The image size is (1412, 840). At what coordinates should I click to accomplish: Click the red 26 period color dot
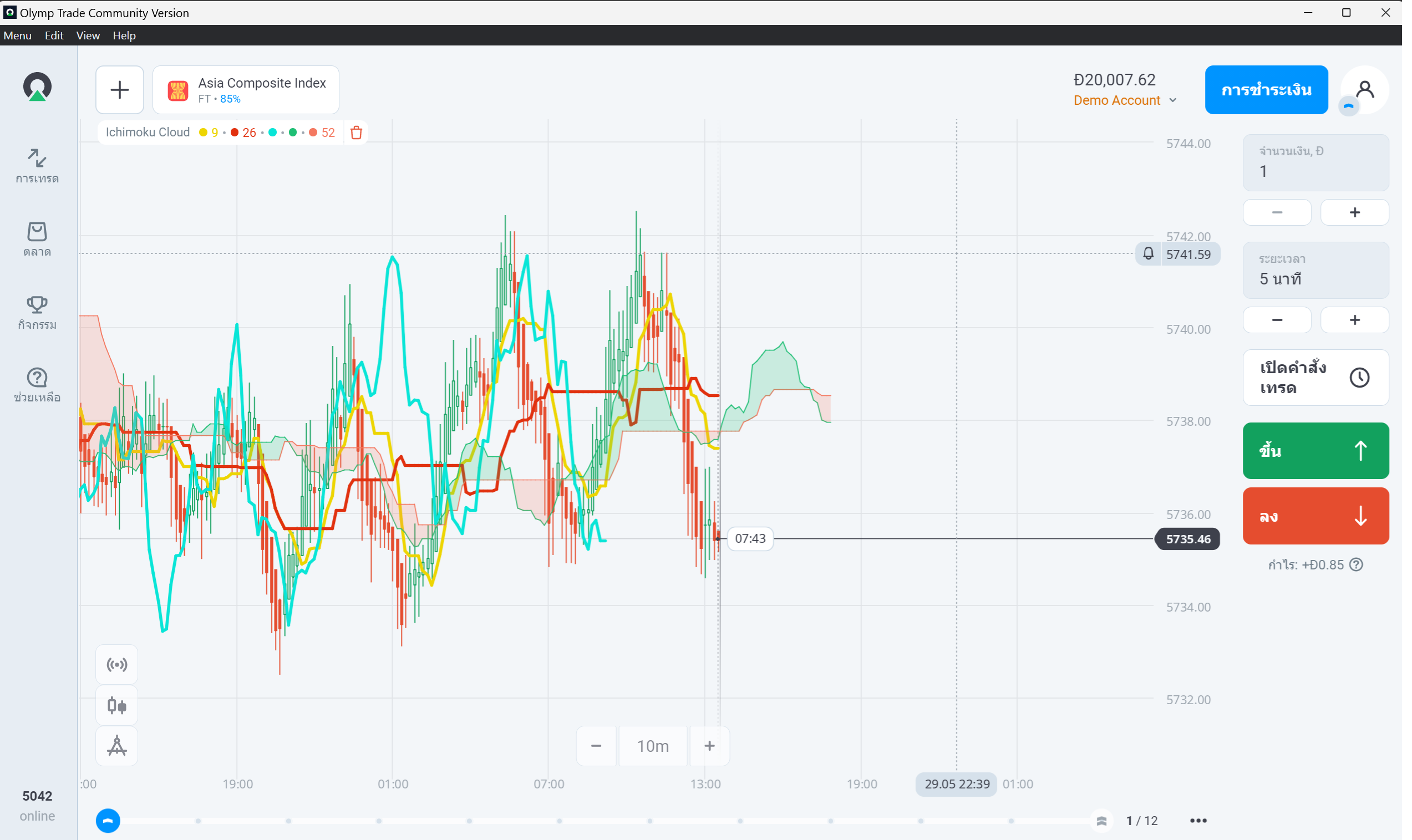click(235, 133)
